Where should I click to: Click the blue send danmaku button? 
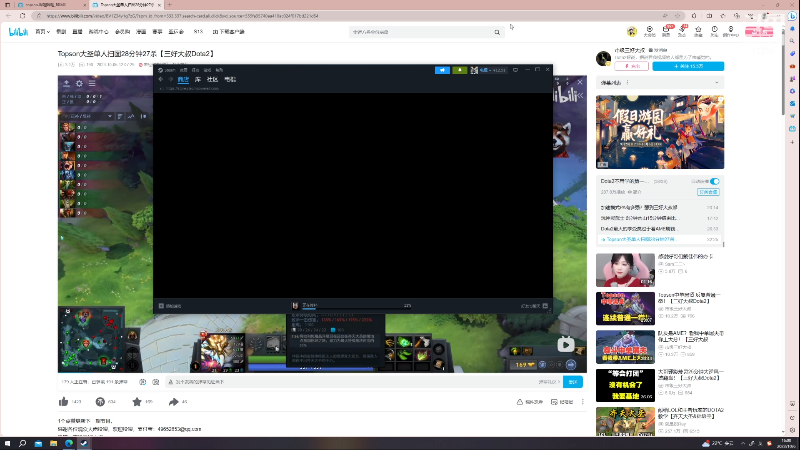pos(573,382)
